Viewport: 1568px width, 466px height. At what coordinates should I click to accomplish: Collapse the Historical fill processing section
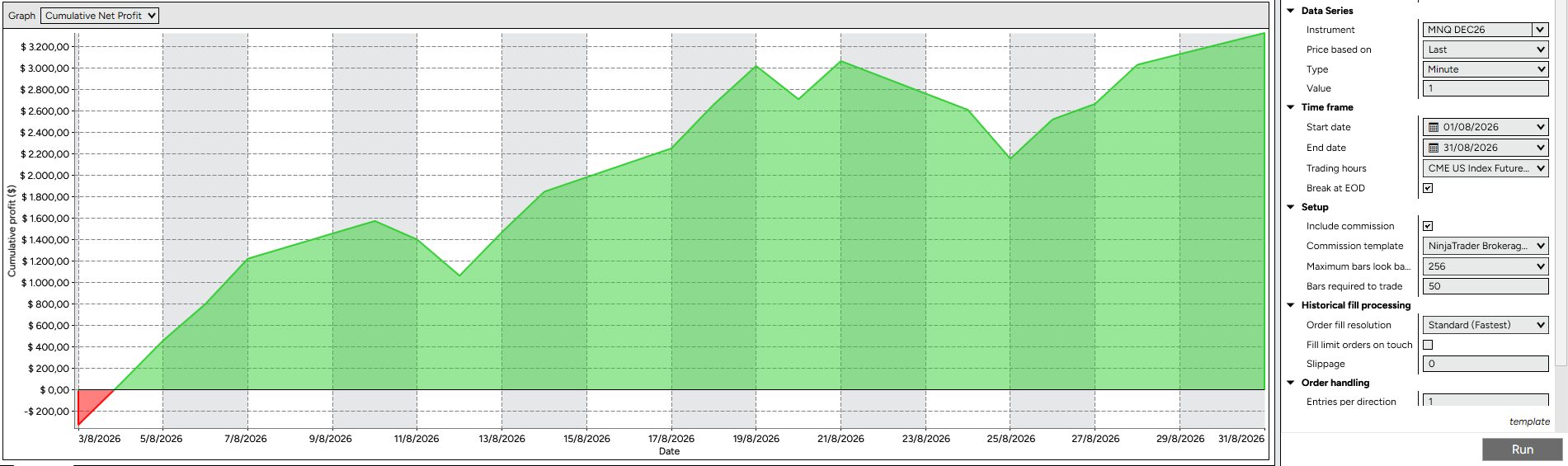[x=1291, y=305]
